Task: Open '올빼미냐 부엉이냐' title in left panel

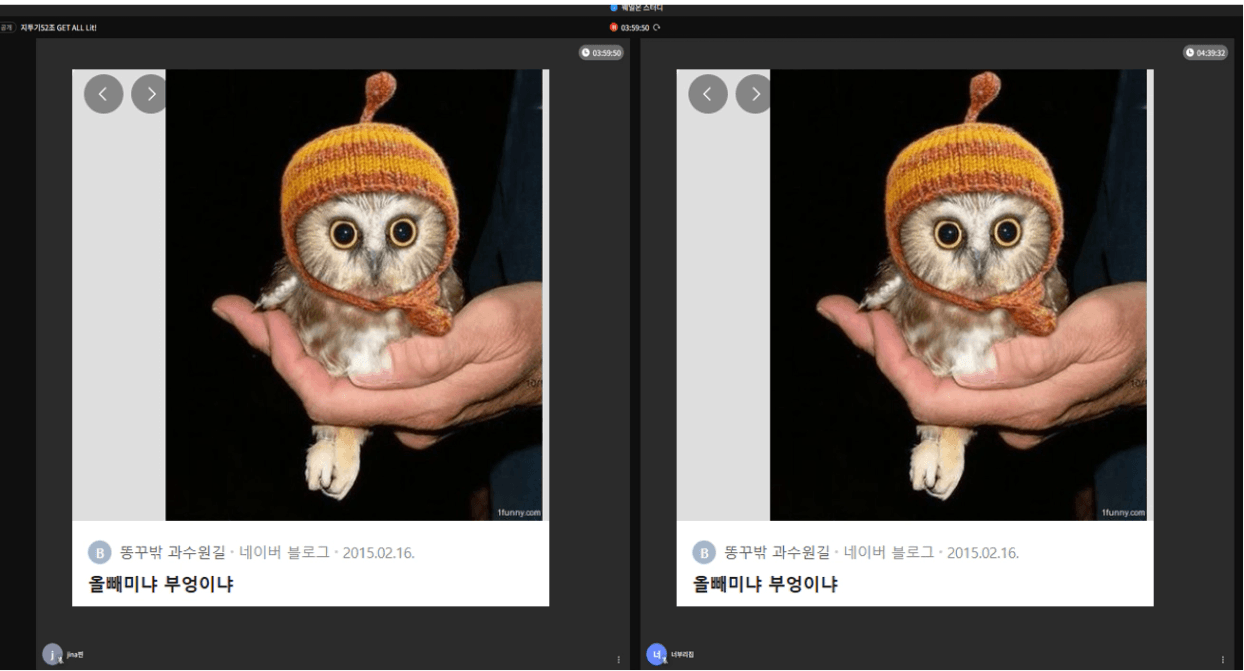Action: [x=161, y=584]
